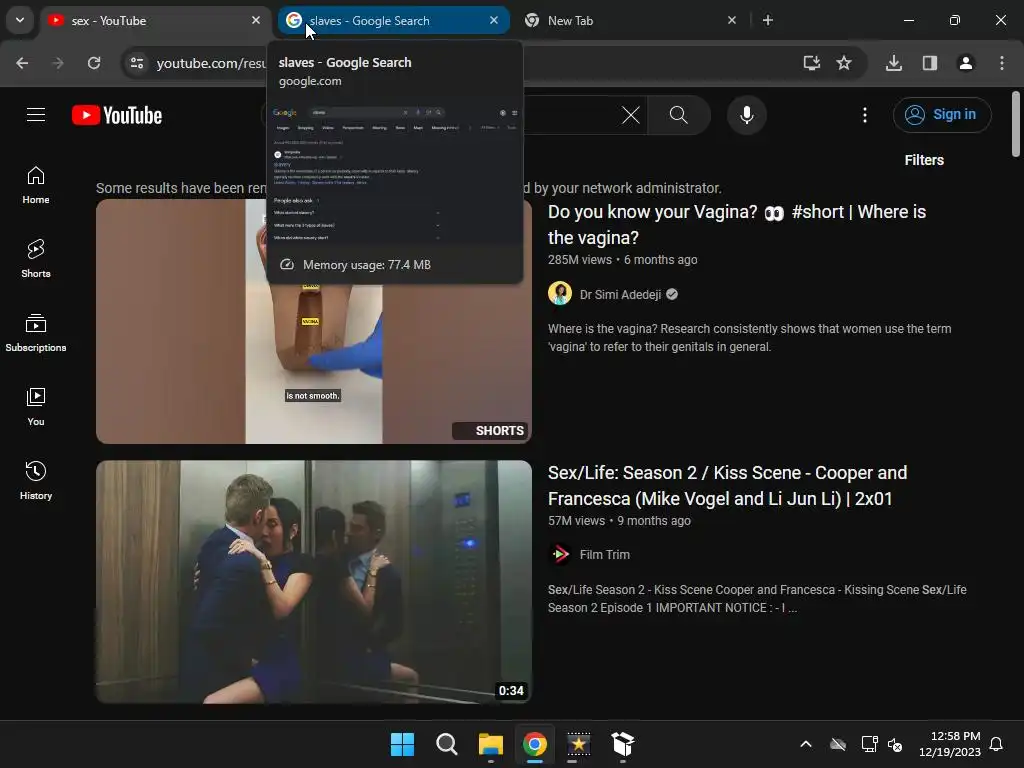
Task: Open Subscriptions in the sidebar
Action: (36, 332)
